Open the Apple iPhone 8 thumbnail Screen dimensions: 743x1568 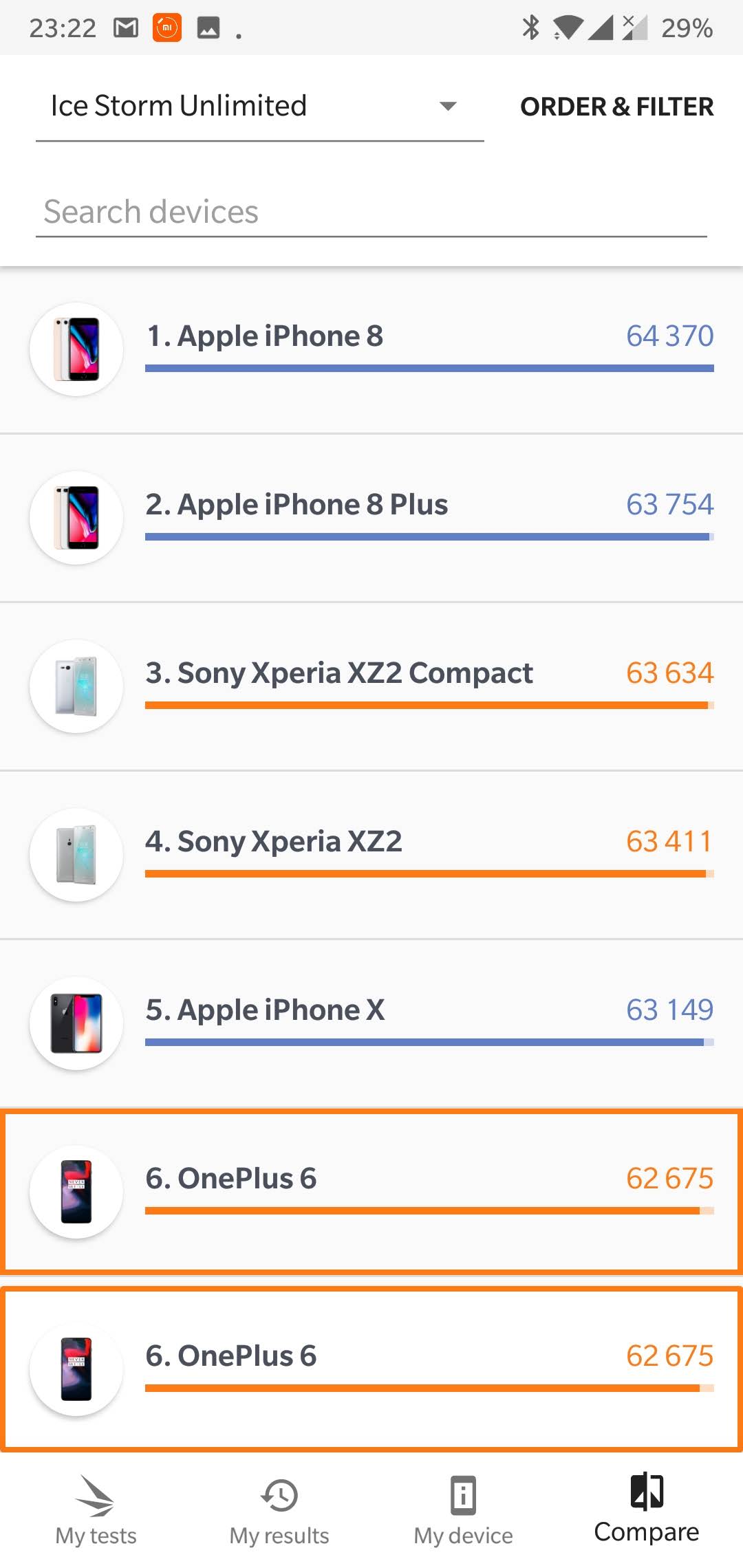(x=76, y=349)
